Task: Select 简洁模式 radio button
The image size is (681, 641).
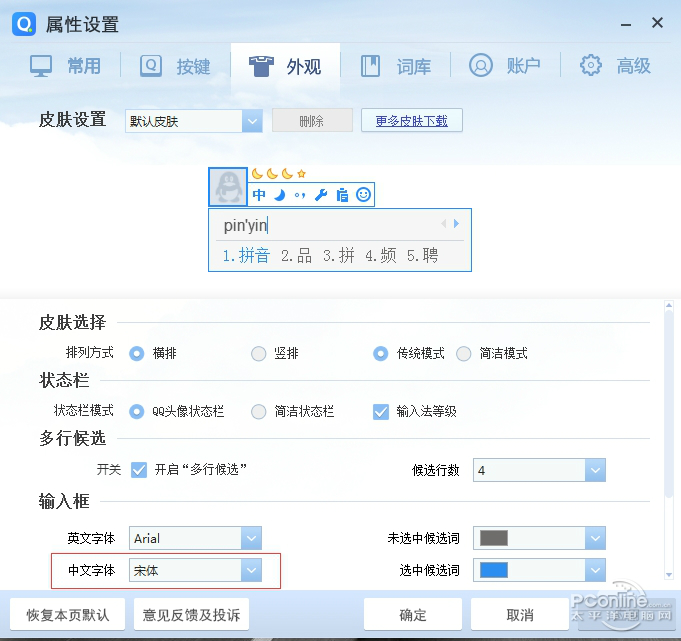Action: (x=463, y=354)
